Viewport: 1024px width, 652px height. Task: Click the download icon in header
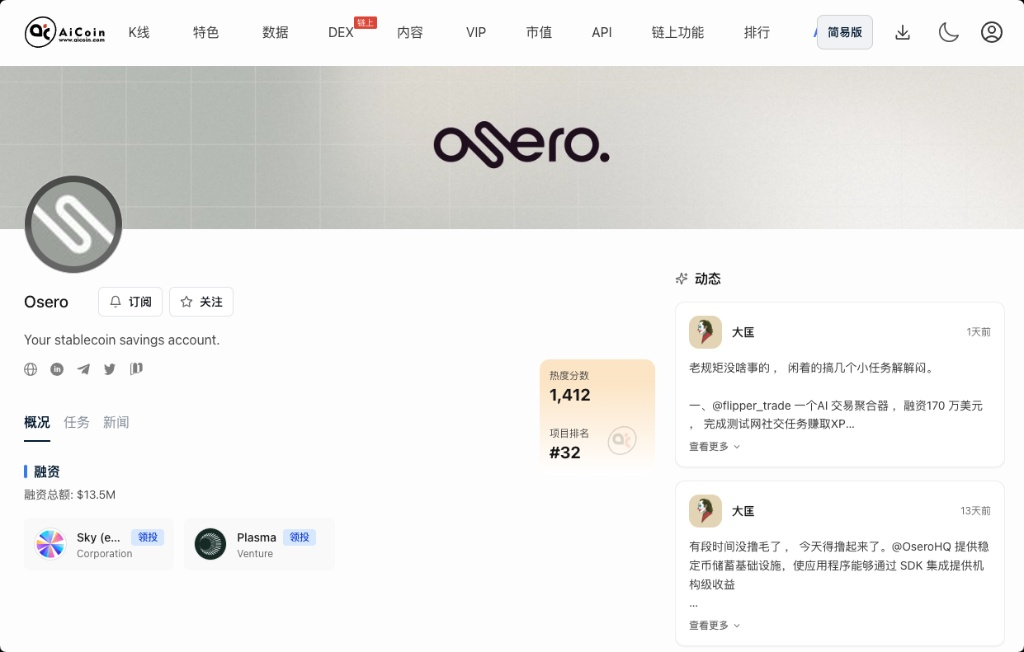903,32
